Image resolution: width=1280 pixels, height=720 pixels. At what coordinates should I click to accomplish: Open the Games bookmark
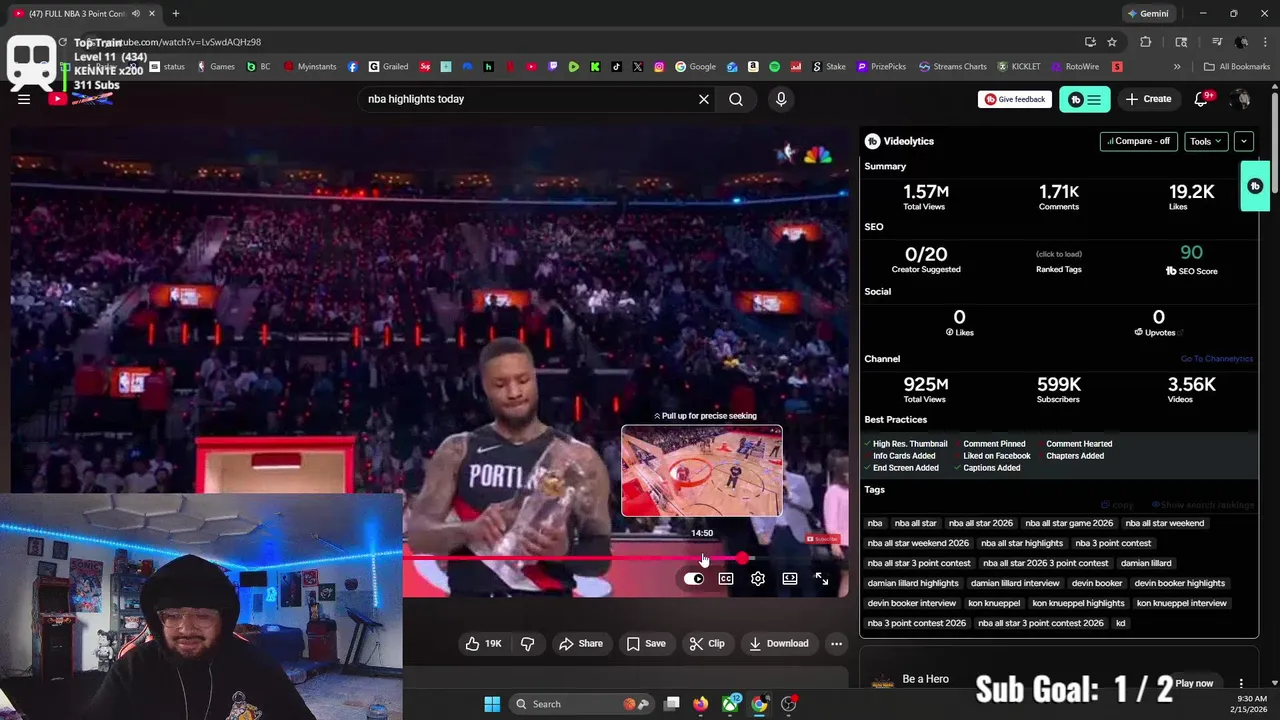[216, 67]
